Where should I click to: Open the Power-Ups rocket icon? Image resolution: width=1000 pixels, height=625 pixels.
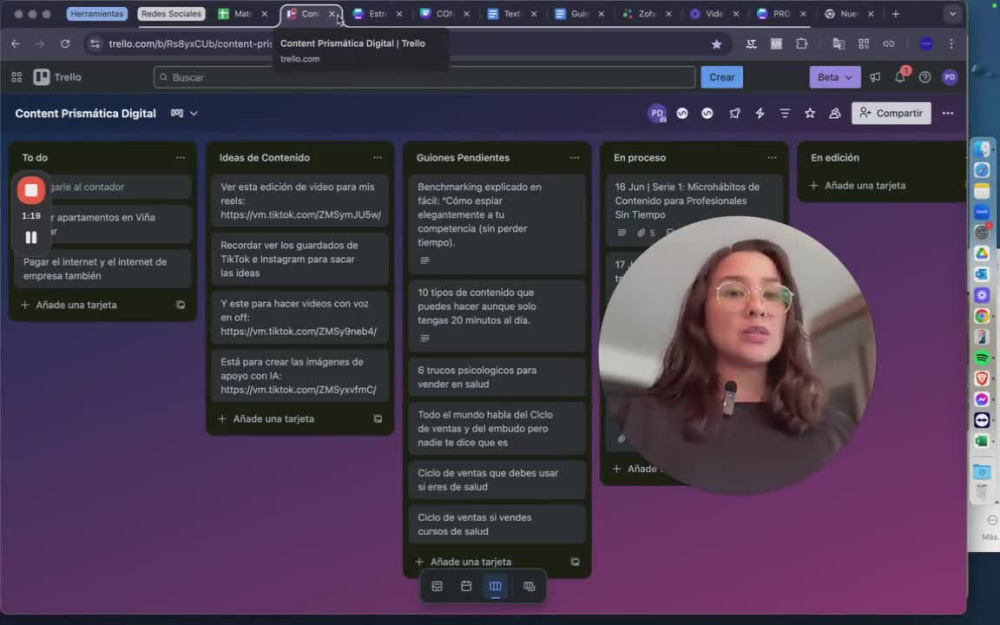point(735,114)
